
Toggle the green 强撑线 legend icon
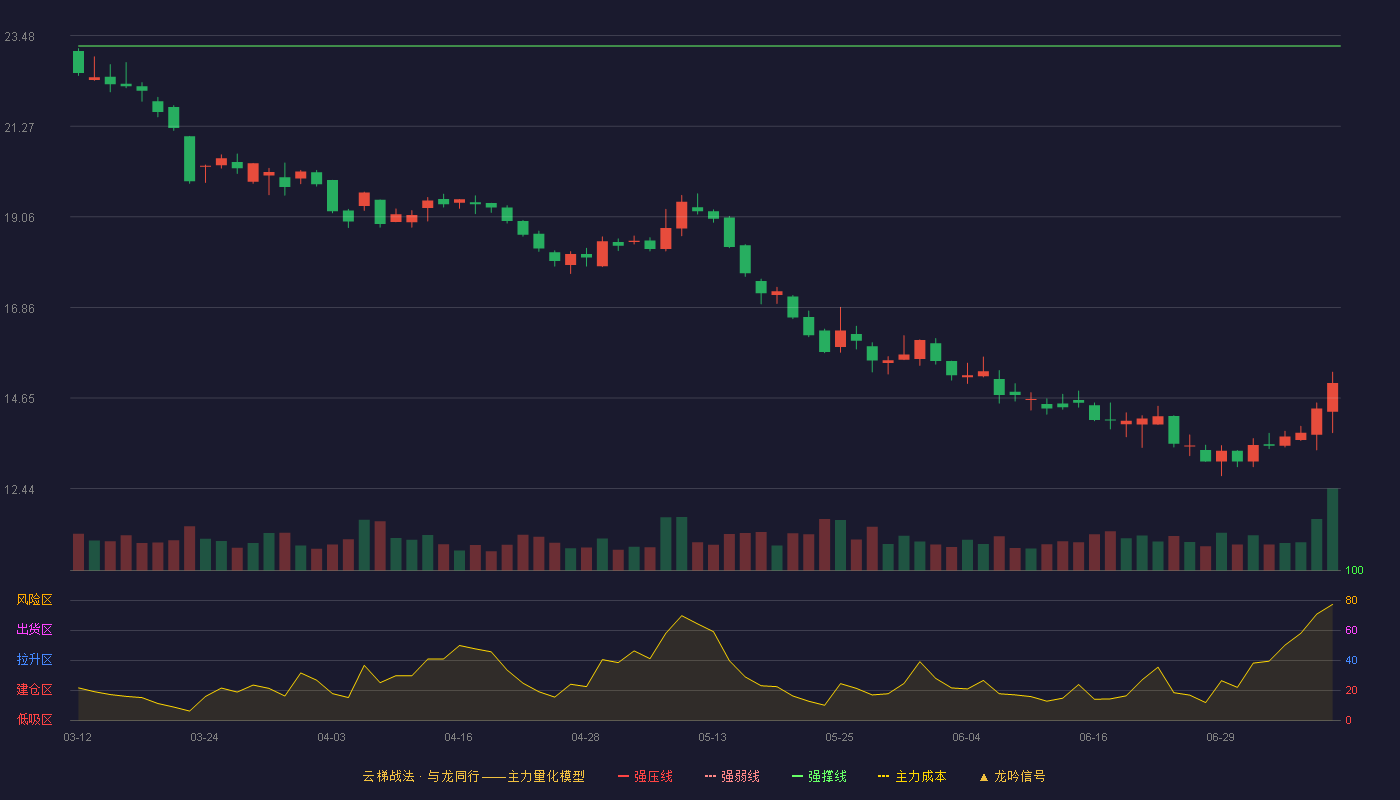pyautogui.click(x=798, y=776)
